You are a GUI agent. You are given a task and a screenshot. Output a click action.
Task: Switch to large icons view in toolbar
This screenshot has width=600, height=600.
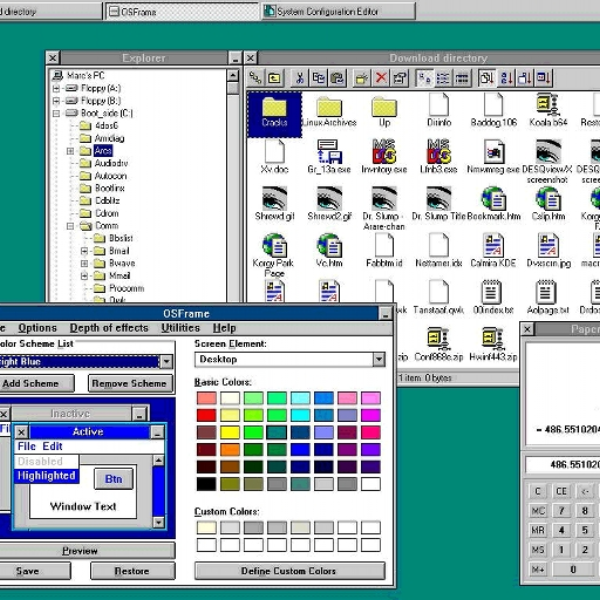(424, 78)
